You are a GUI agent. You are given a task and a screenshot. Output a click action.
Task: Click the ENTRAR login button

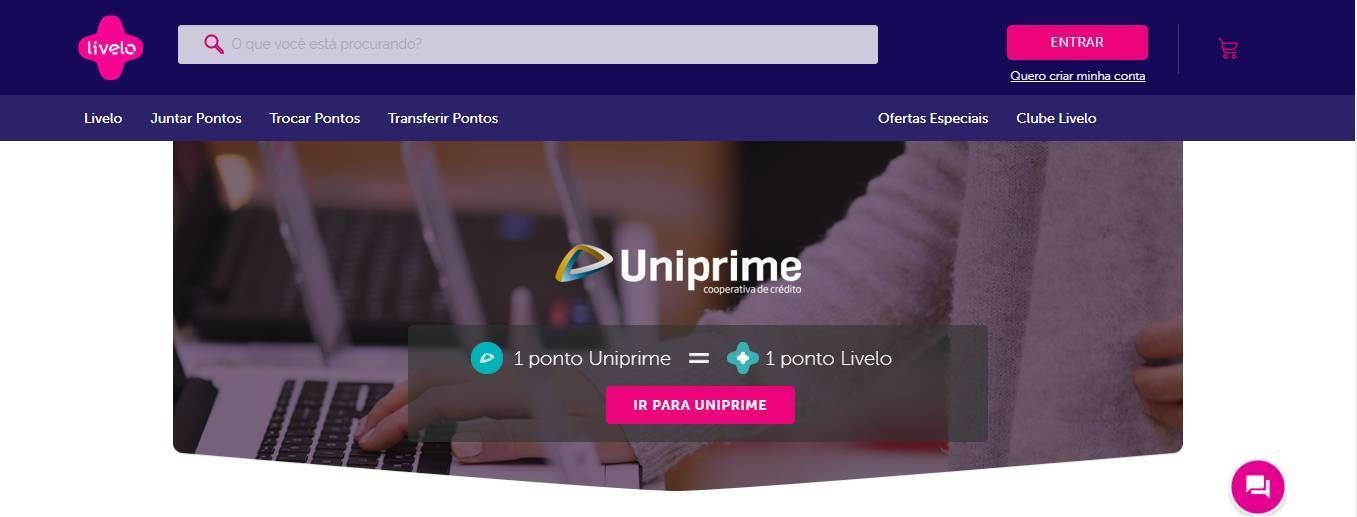click(1077, 42)
